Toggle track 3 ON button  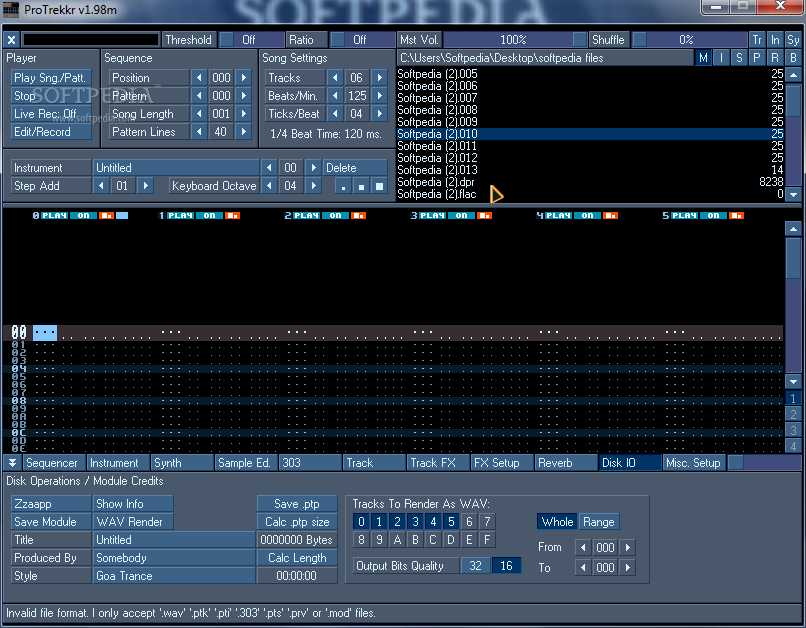coord(461,215)
